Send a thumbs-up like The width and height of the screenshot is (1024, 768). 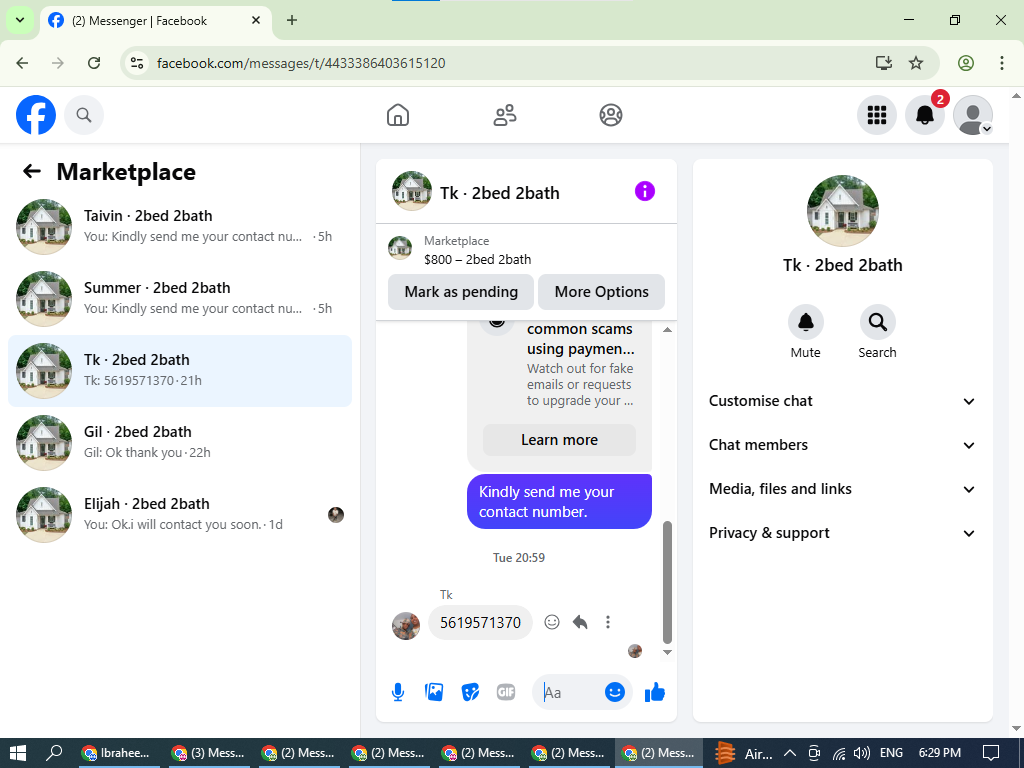point(654,692)
